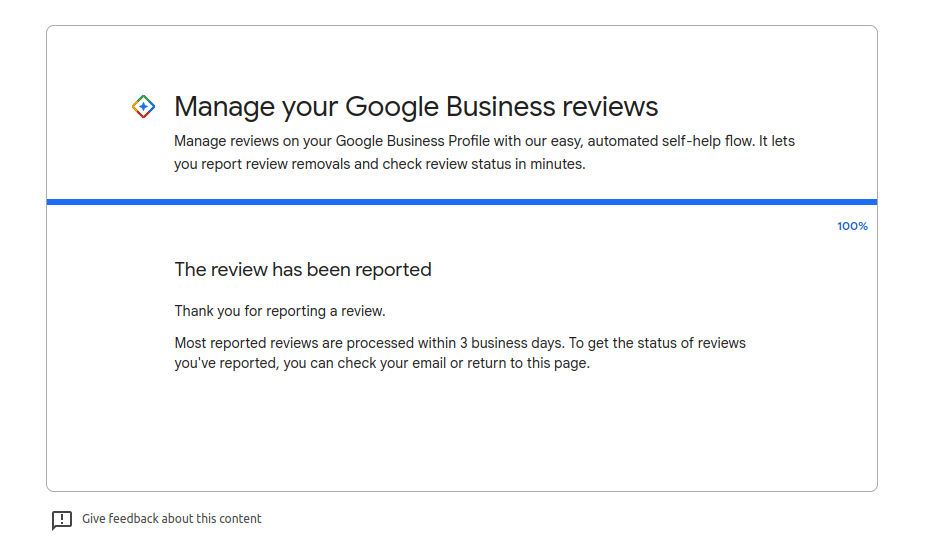
Task: Click Thank you for reporting a review text
Action: coord(280,311)
